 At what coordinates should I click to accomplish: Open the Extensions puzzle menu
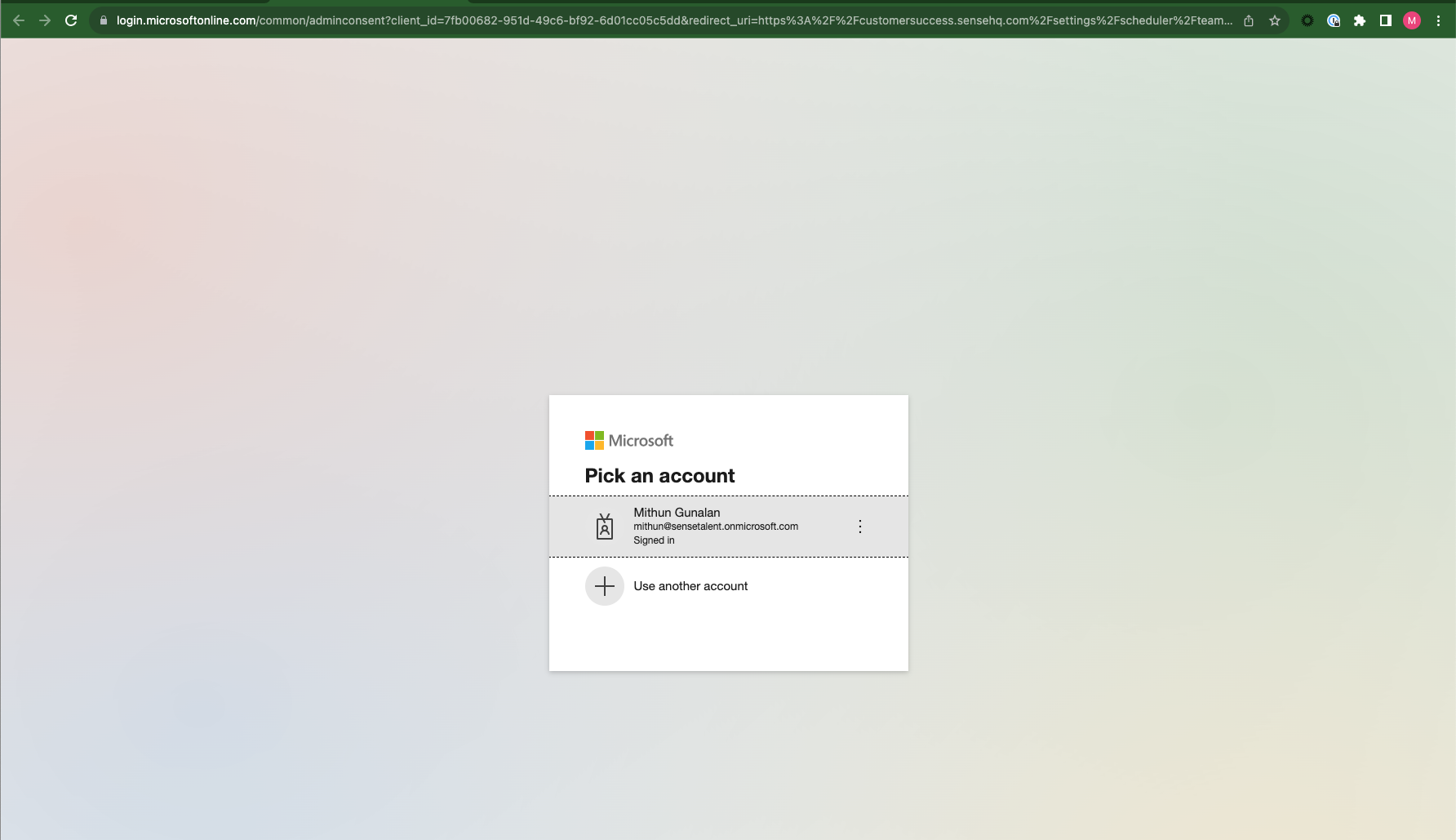[1360, 20]
